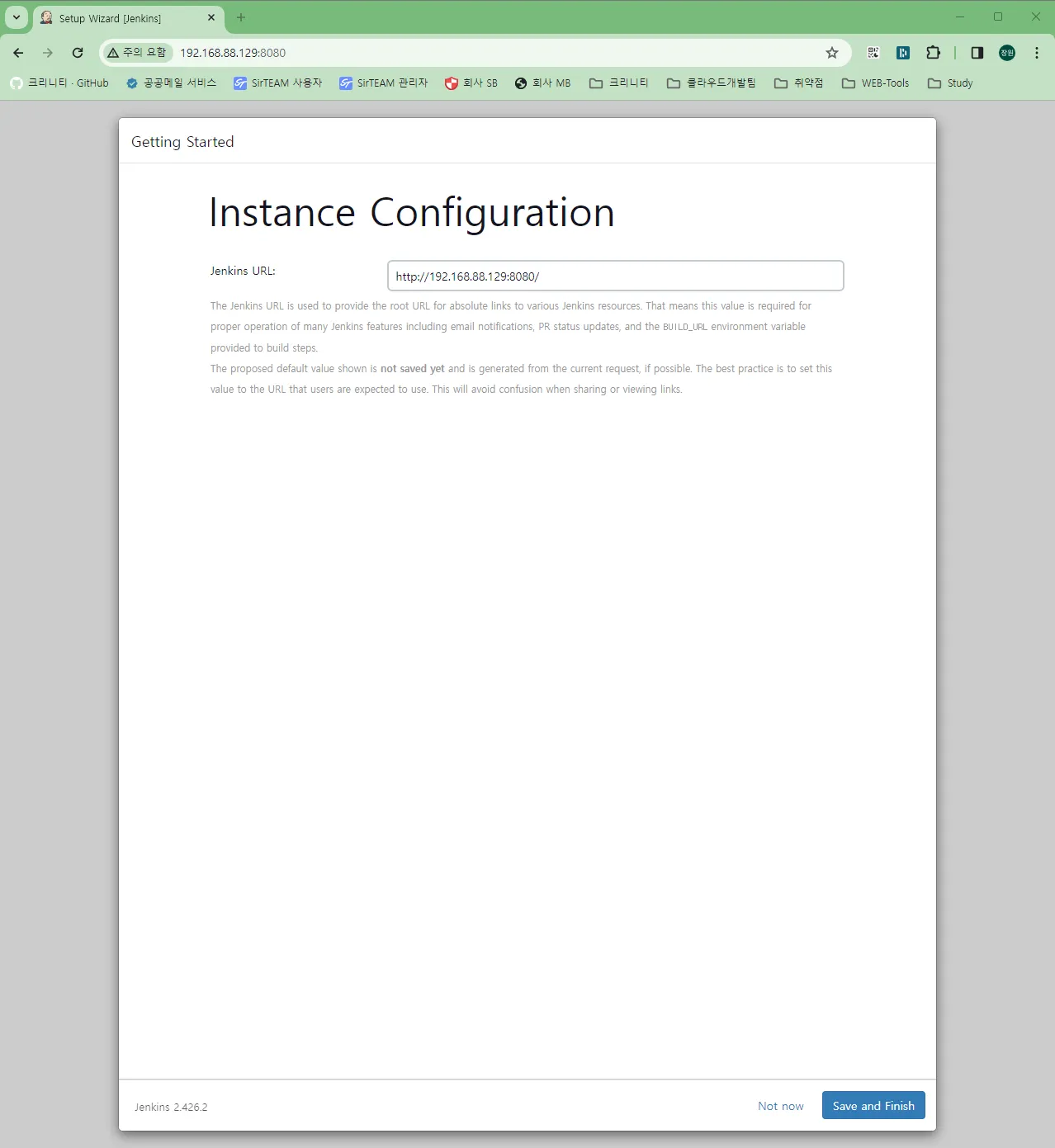Click the Jenkins URL: label
Image resolution: width=1055 pixels, height=1148 pixels.
click(x=243, y=271)
